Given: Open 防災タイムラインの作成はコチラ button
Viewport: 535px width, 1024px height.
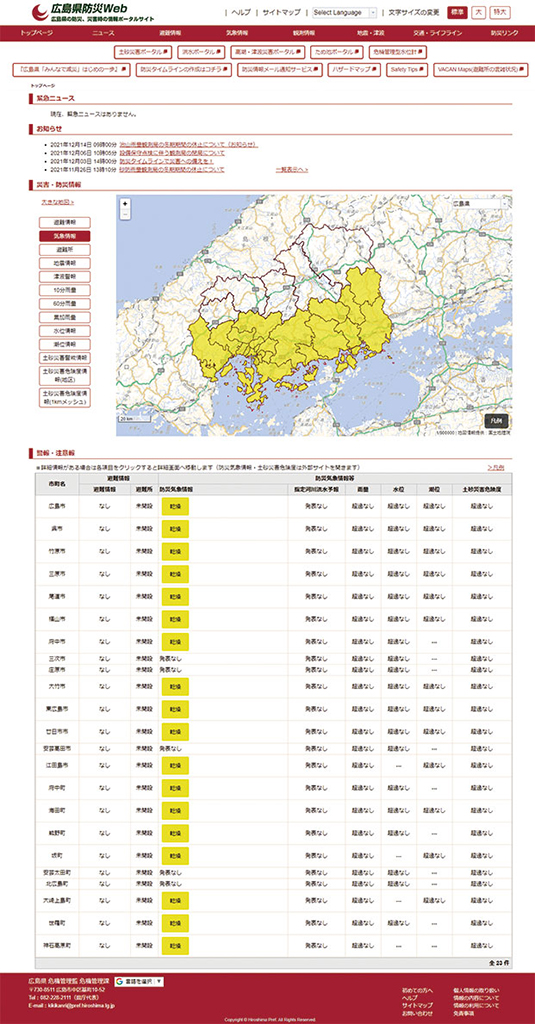Looking at the screenshot, I should [x=184, y=70].
